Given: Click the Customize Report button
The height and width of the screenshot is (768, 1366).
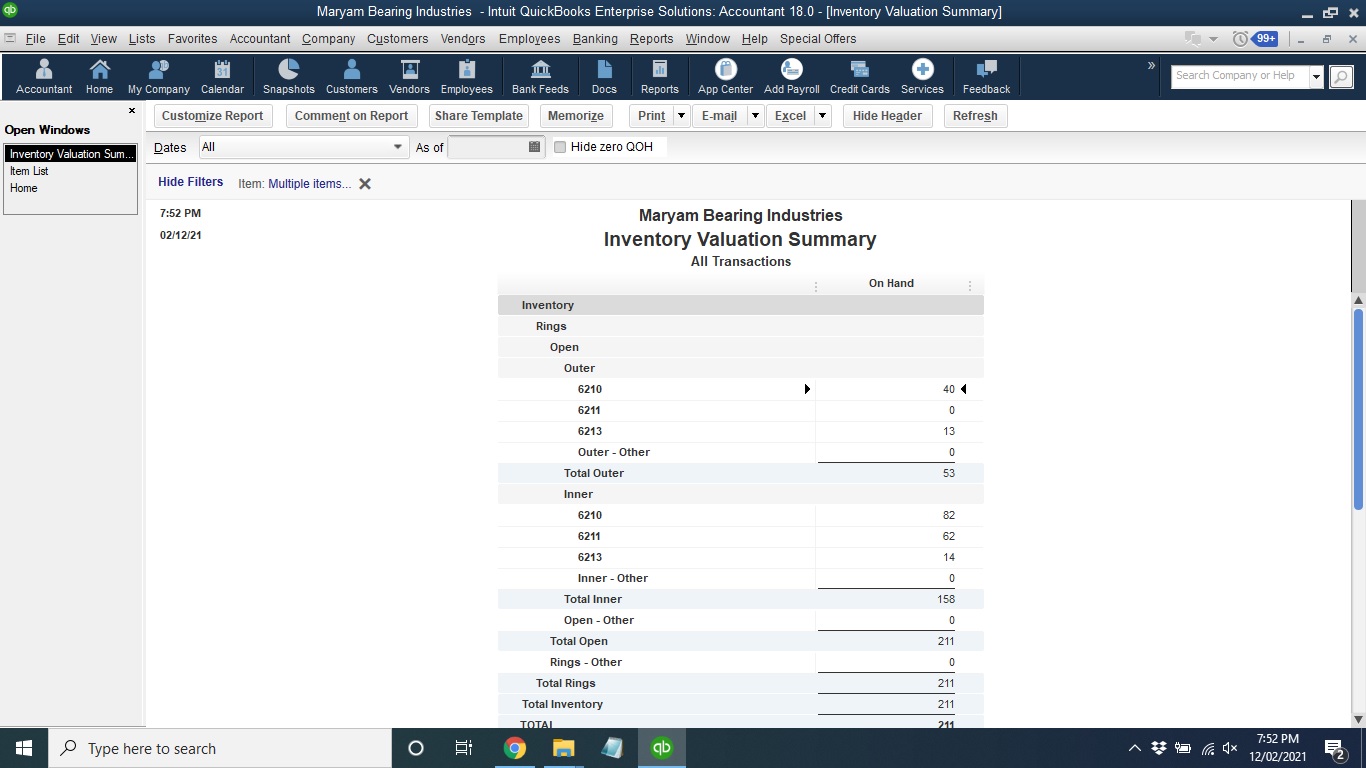Looking at the screenshot, I should click(212, 115).
